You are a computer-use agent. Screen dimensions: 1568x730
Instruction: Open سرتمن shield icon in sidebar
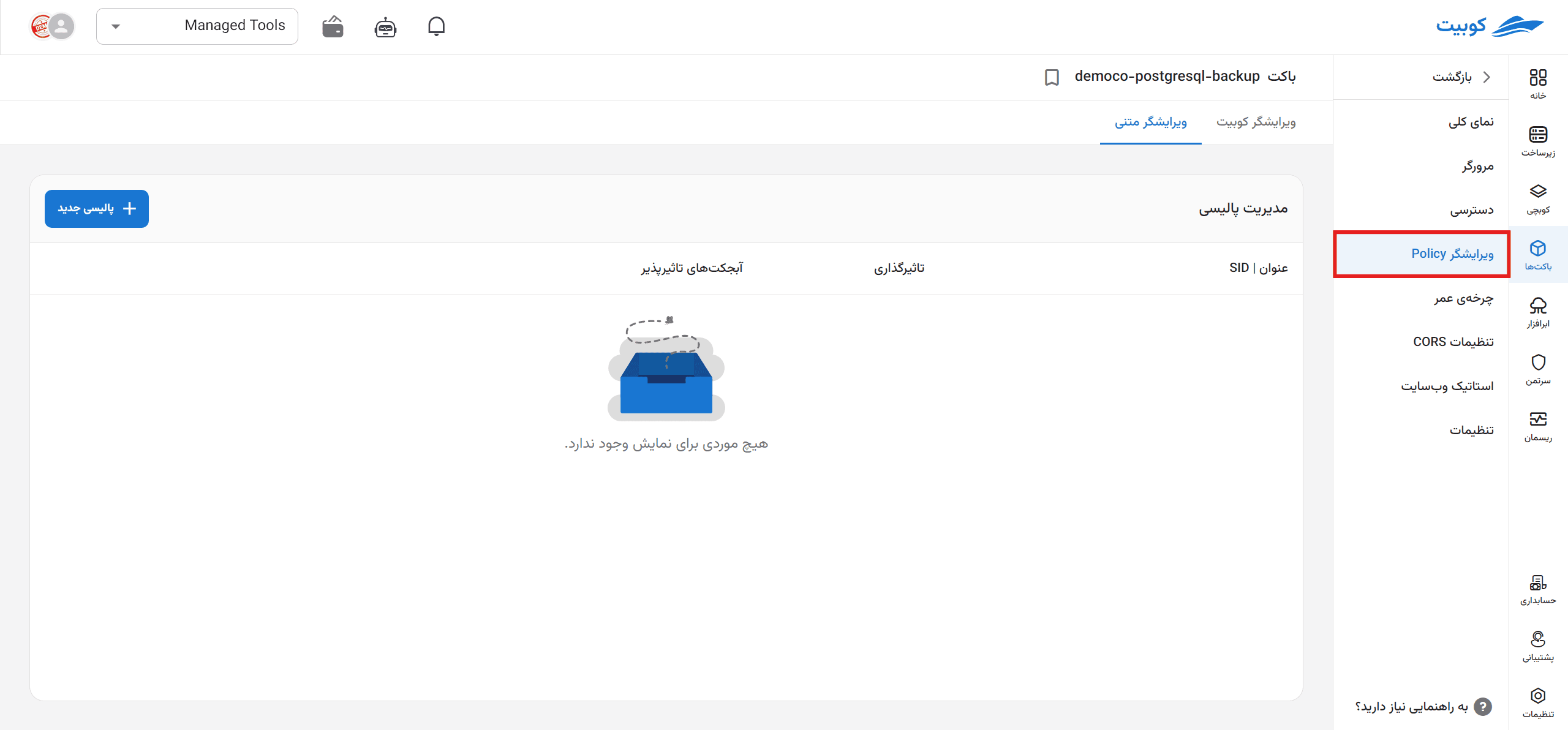[x=1538, y=369]
